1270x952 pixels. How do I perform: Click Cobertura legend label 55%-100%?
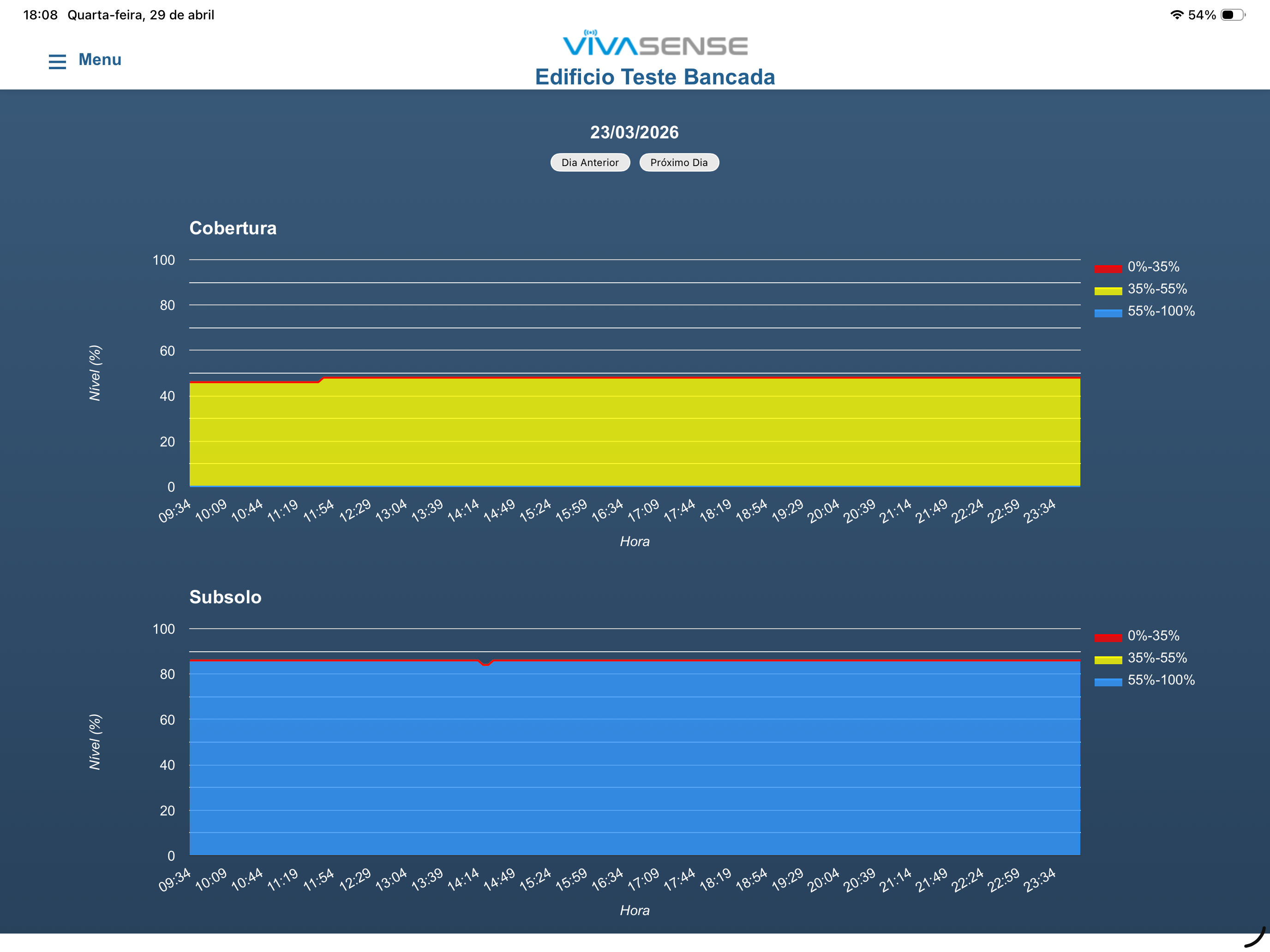pos(1161,311)
